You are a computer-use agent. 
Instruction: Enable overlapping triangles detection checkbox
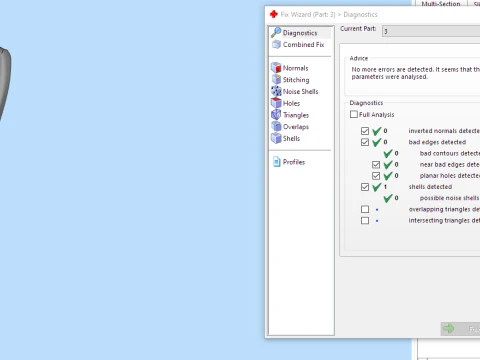365,209
